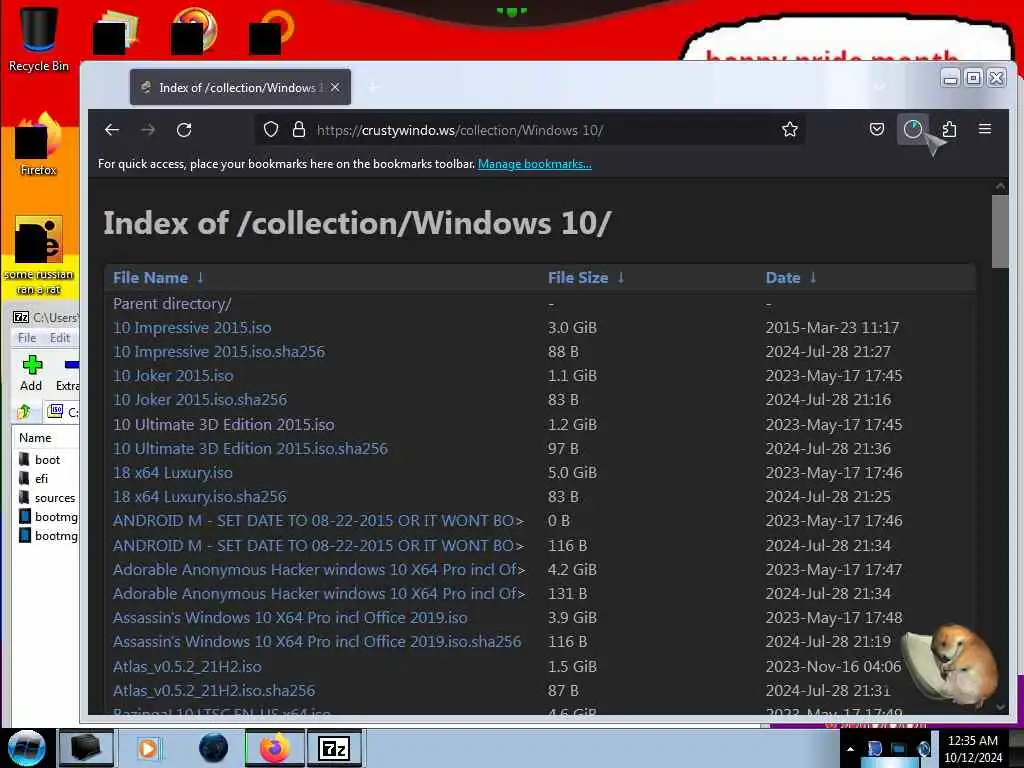Open the Edit menu in 7-Zip window
The height and width of the screenshot is (768, 1024).
pyautogui.click(x=59, y=338)
